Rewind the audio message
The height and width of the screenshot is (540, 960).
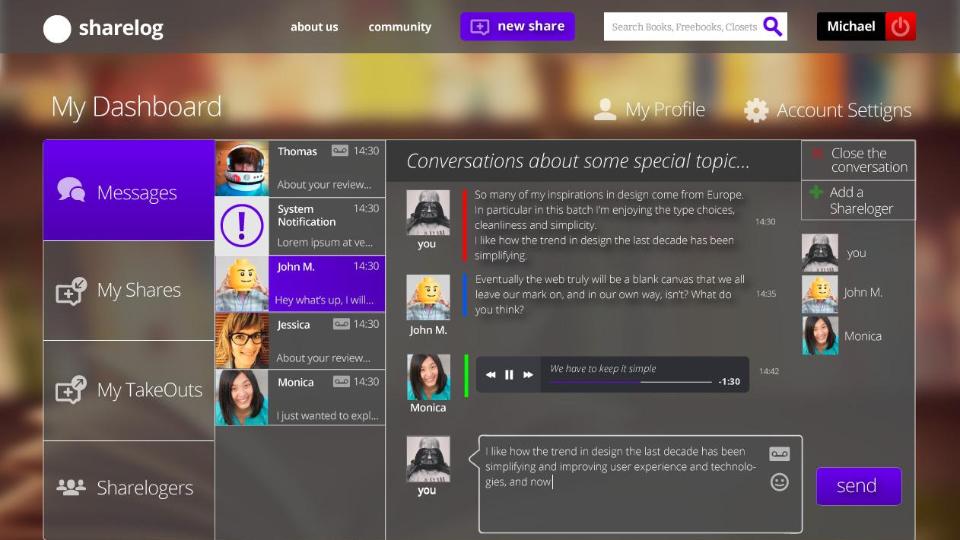tap(490, 375)
